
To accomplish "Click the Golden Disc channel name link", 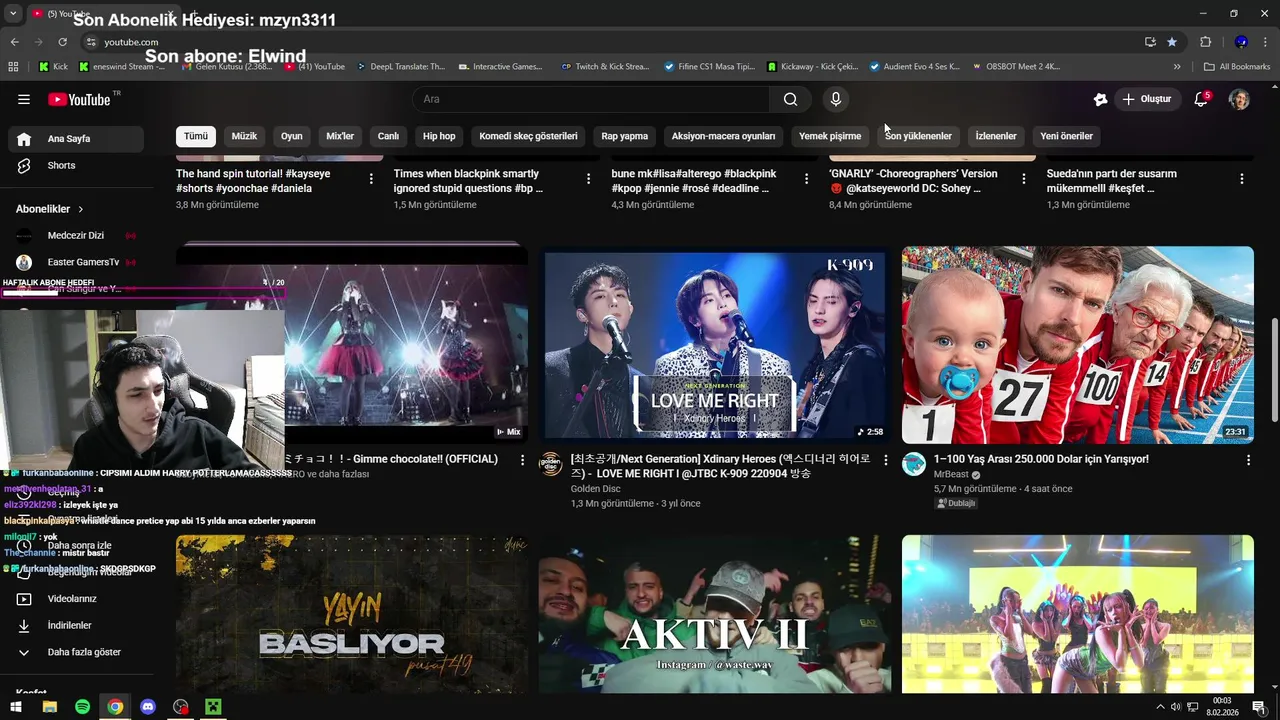I will pos(595,489).
